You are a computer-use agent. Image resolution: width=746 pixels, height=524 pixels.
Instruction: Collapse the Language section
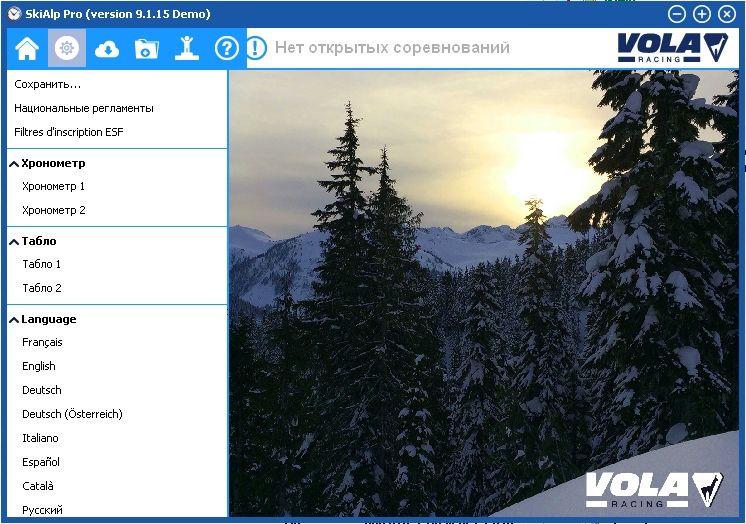(x=14, y=320)
